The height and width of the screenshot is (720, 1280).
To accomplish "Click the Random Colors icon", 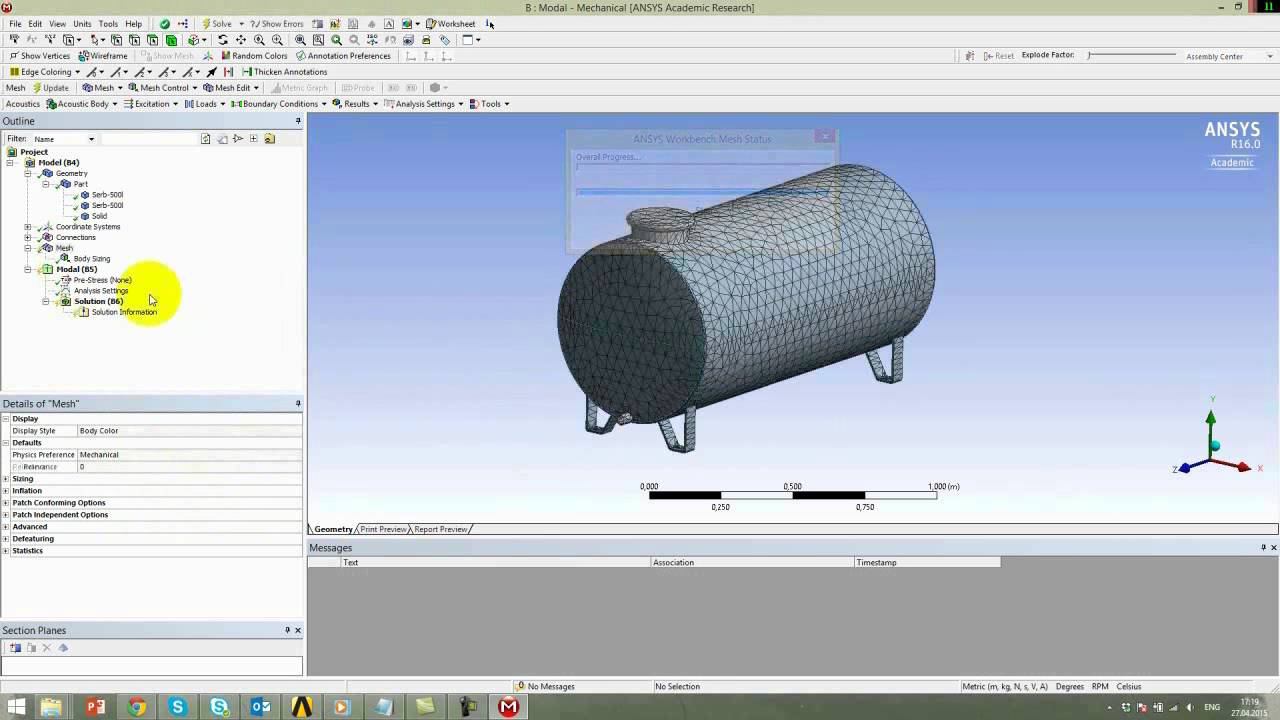I will 226,56.
